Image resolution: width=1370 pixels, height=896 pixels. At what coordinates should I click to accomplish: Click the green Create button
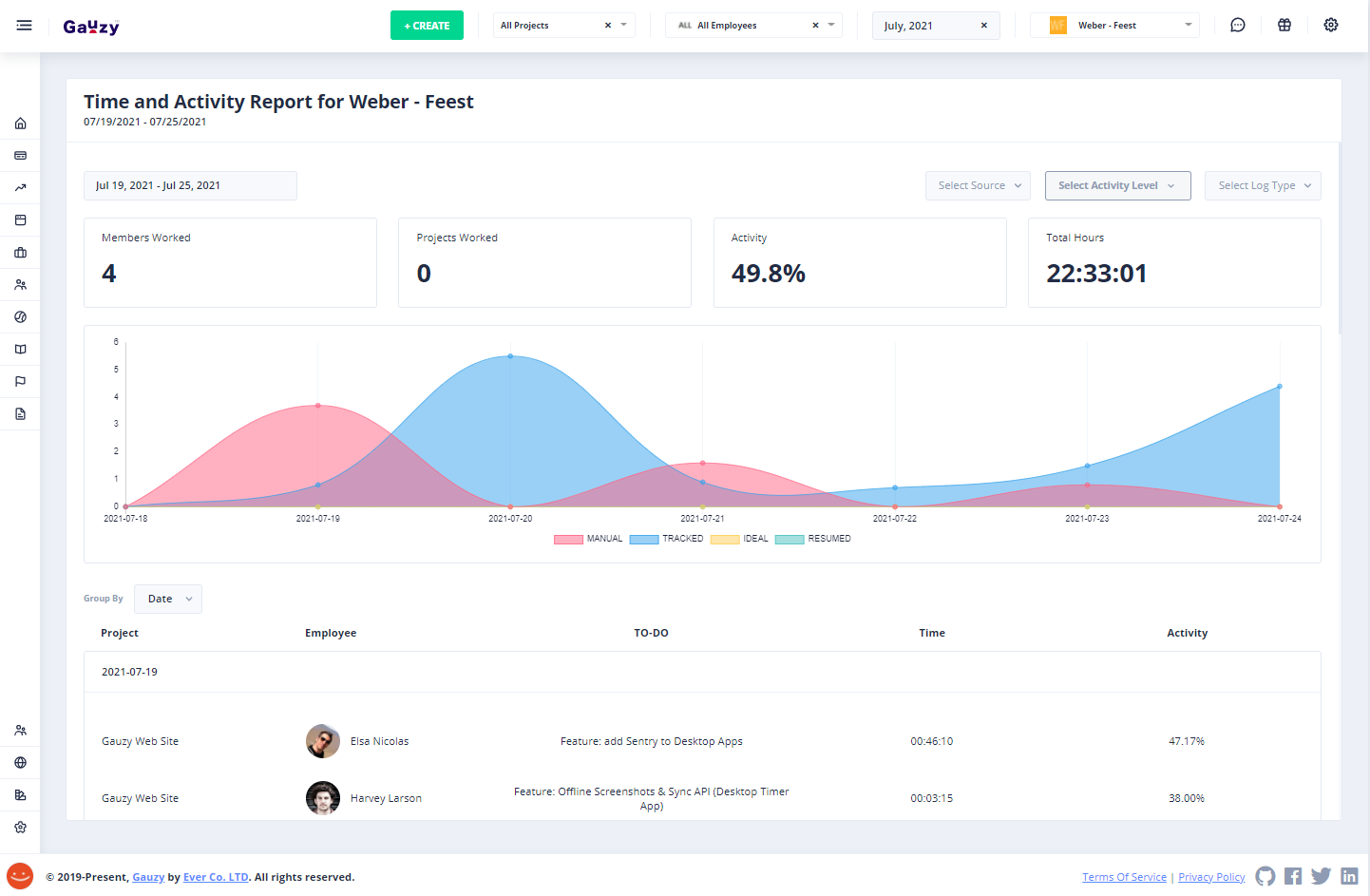[x=427, y=26]
